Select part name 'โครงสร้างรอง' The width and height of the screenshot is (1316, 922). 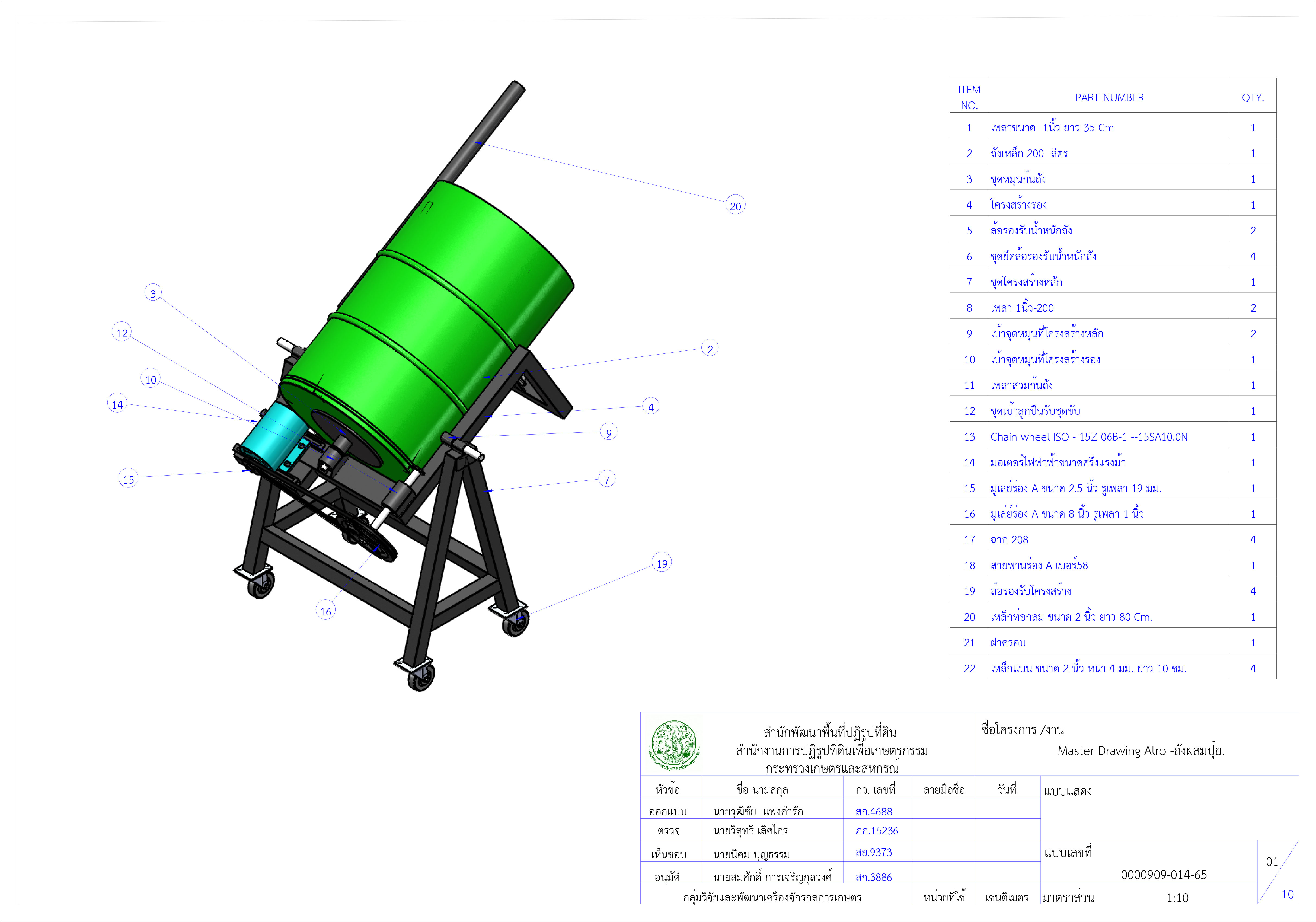1018,205
